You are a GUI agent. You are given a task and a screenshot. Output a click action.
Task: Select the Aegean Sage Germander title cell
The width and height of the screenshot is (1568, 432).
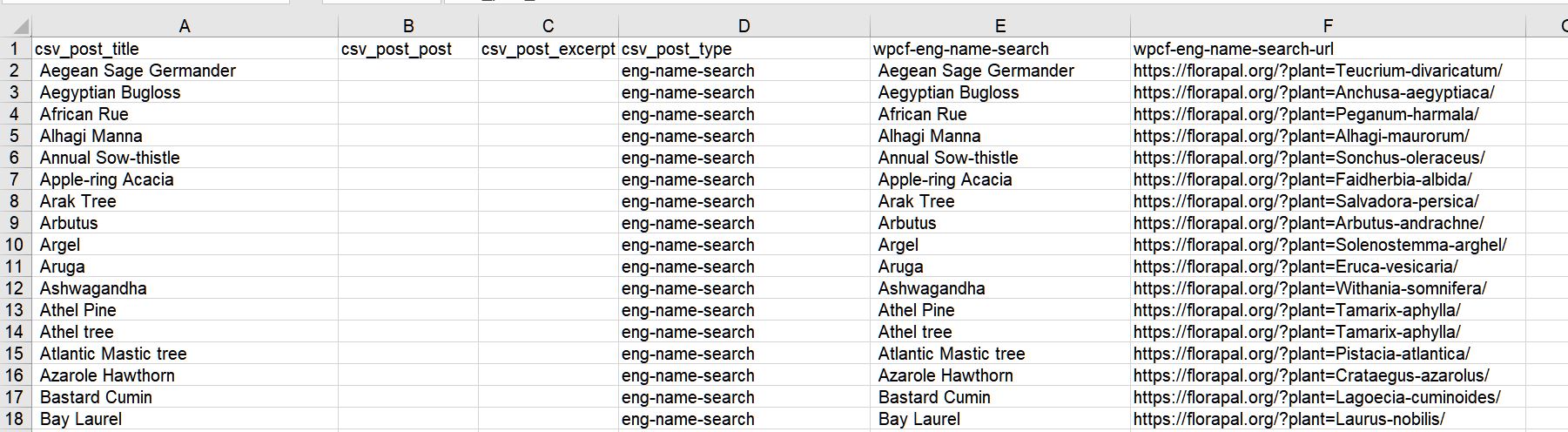pyautogui.click(x=185, y=71)
